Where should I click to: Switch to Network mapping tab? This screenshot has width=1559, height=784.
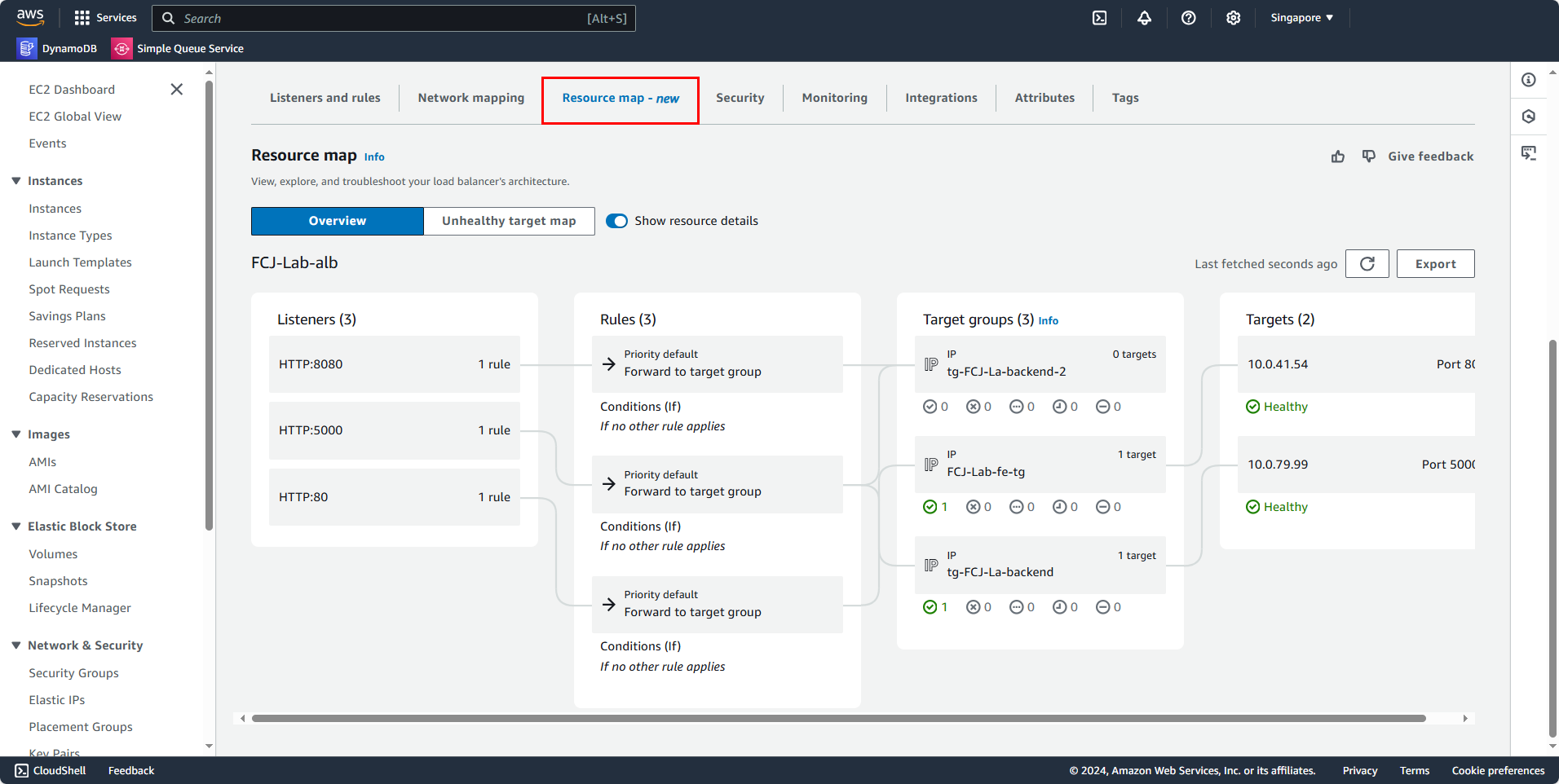(x=471, y=98)
